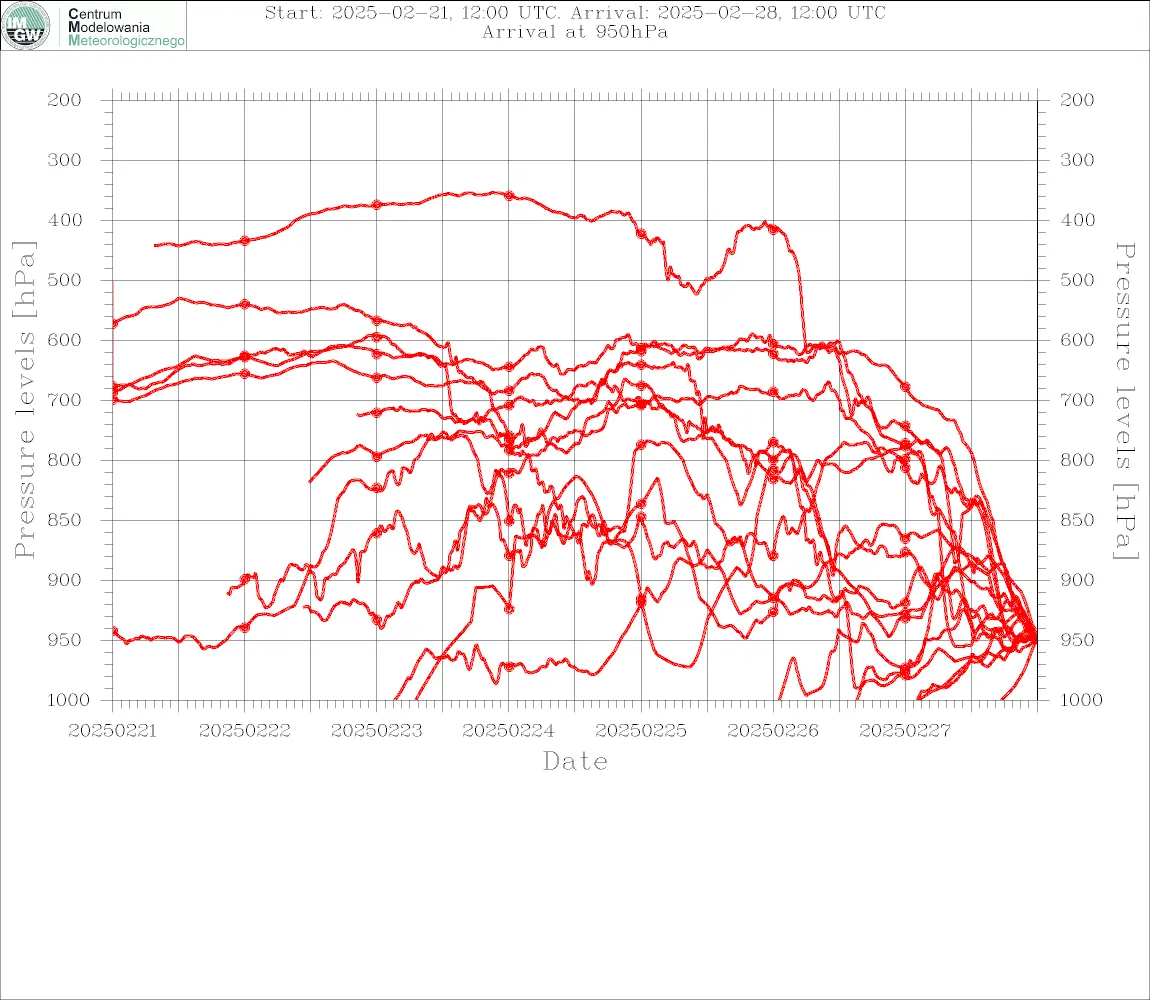
Task: Click the left-axis 500 pressure label
Action: pyautogui.click(x=65, y=280)
